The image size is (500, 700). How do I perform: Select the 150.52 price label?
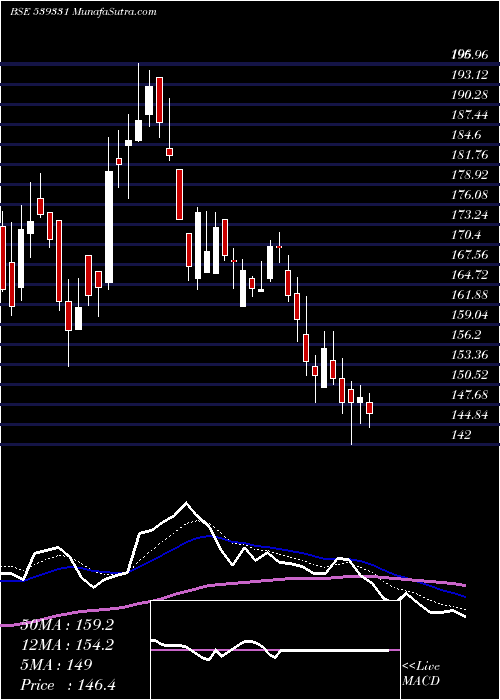tap(469, 375)
